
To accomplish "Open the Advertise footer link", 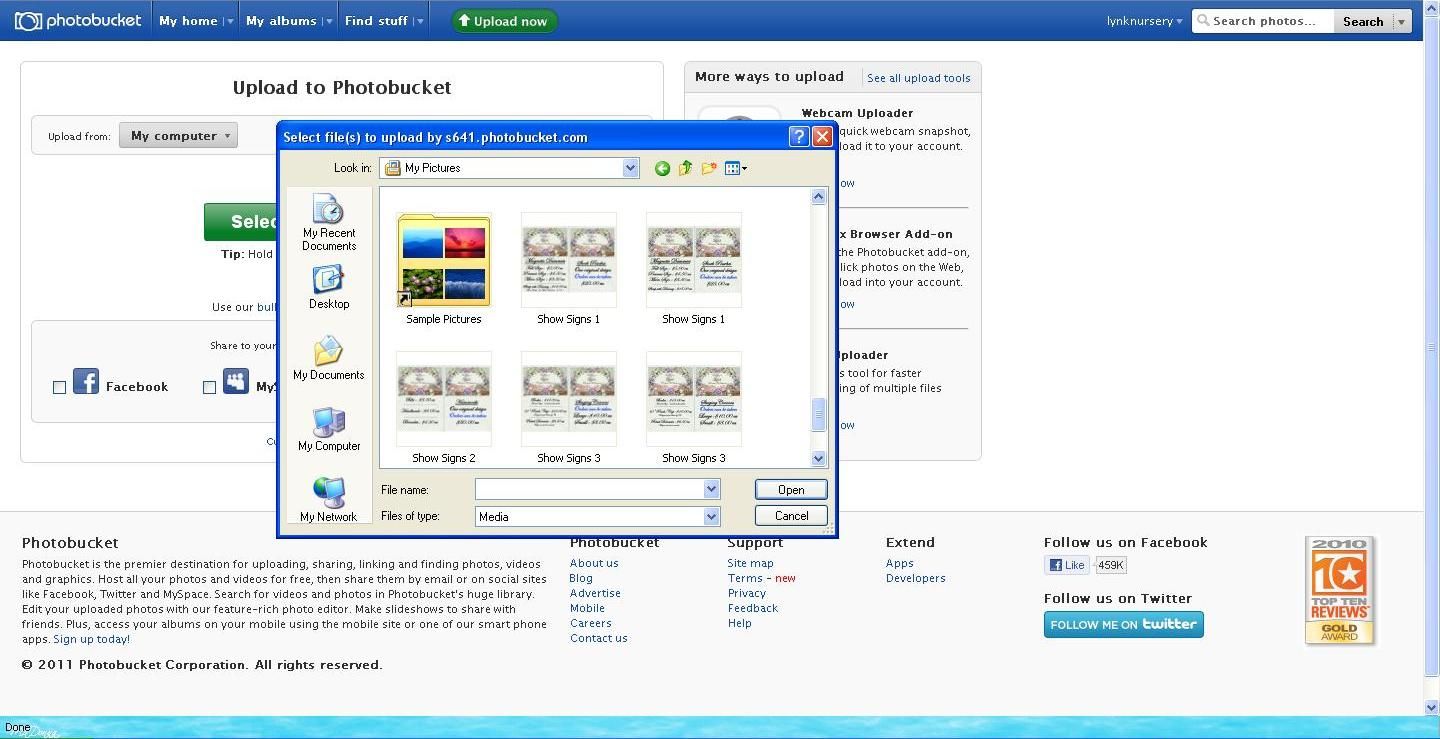I will (x=595, y=593).
